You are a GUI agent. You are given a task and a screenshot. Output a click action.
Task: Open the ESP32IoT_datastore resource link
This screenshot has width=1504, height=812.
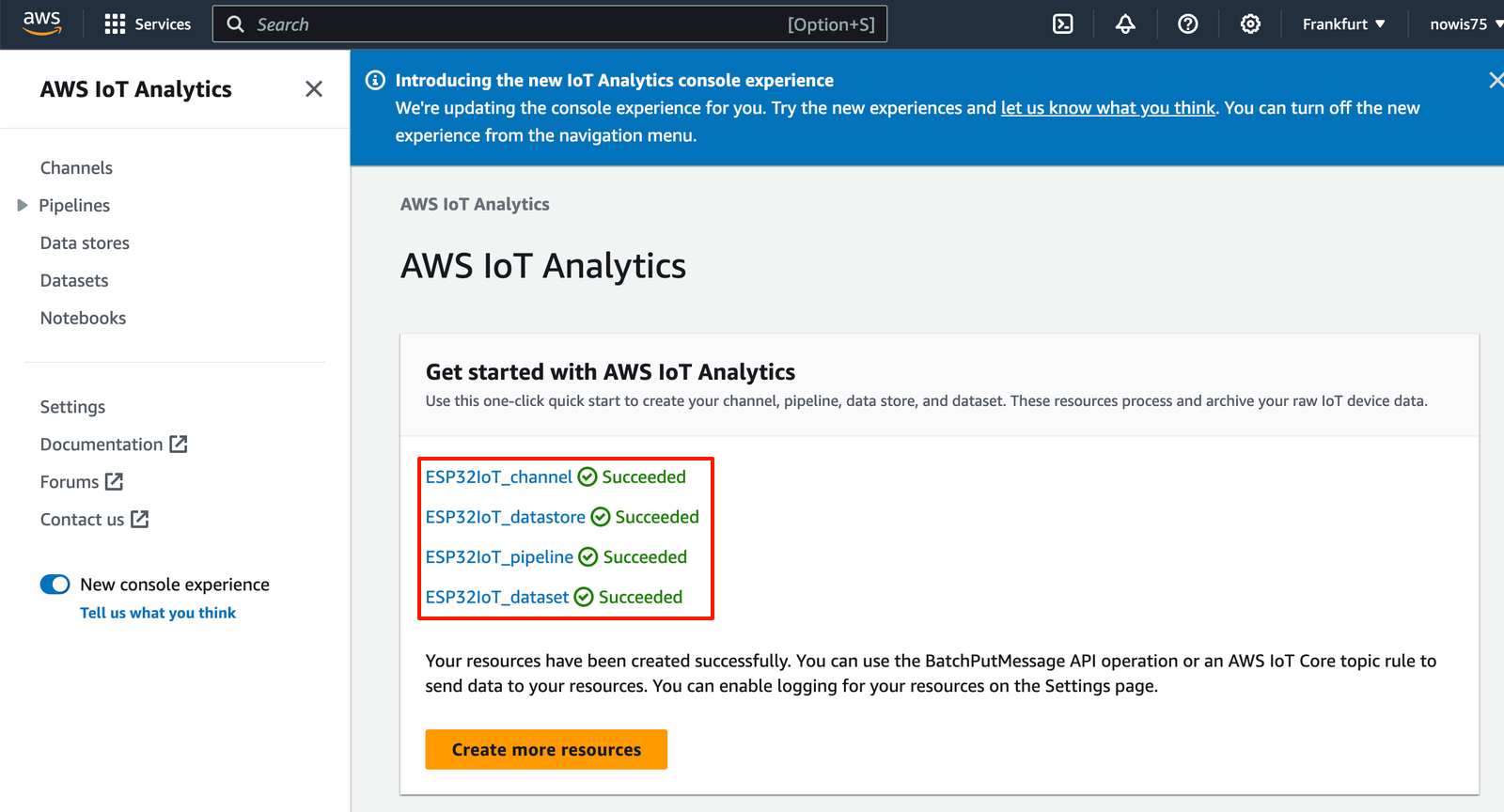point(505,517)
